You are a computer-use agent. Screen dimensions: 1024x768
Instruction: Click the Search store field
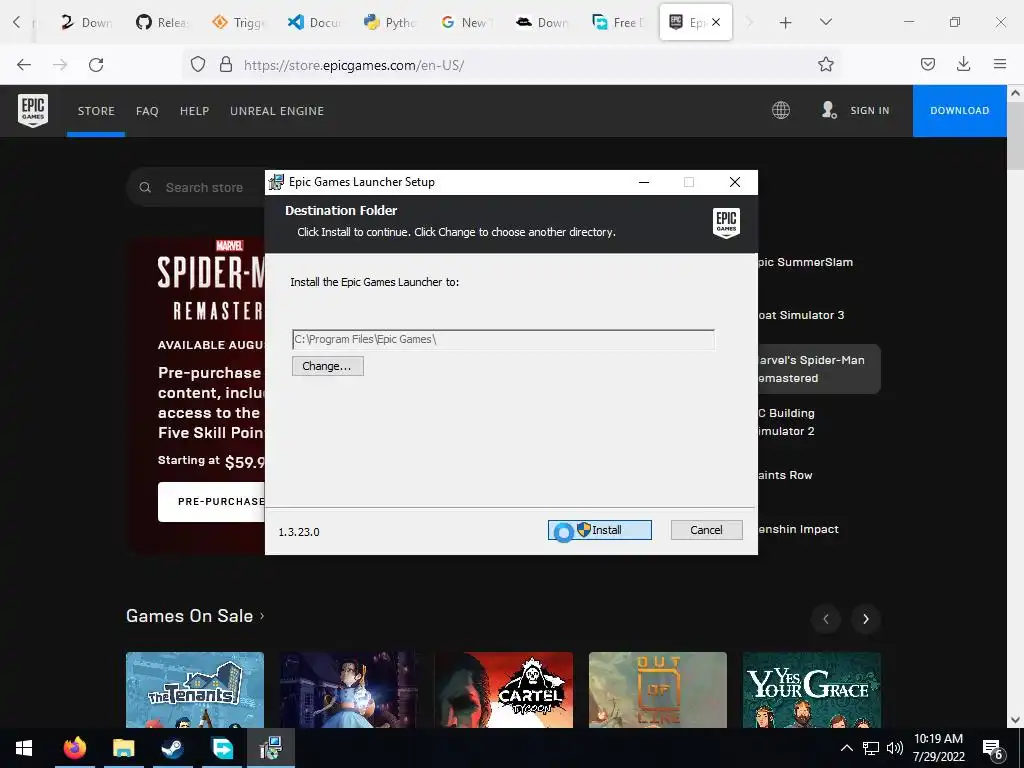(x=204, y=187)
